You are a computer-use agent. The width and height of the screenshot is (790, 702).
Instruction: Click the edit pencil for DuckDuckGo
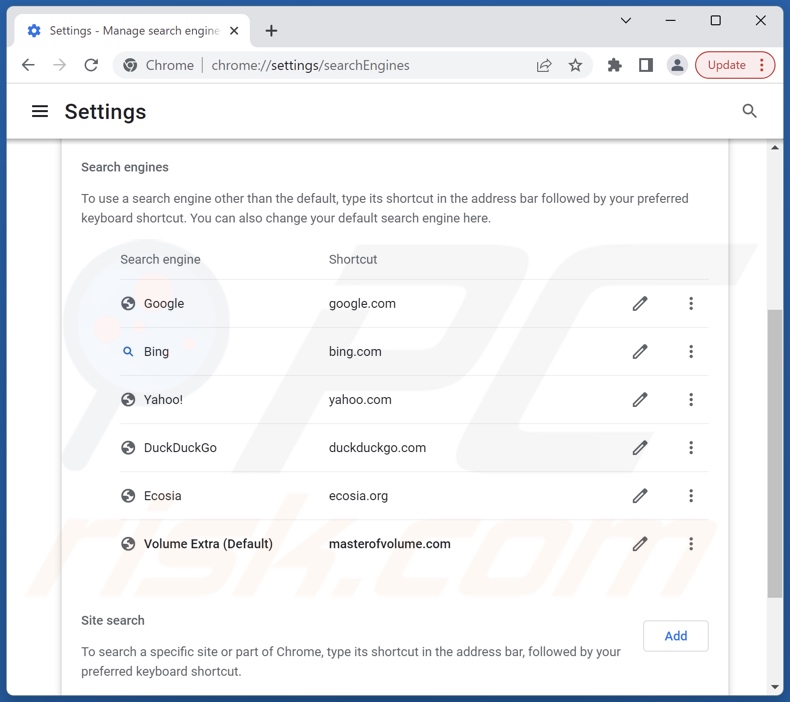(x=640, y=448)
